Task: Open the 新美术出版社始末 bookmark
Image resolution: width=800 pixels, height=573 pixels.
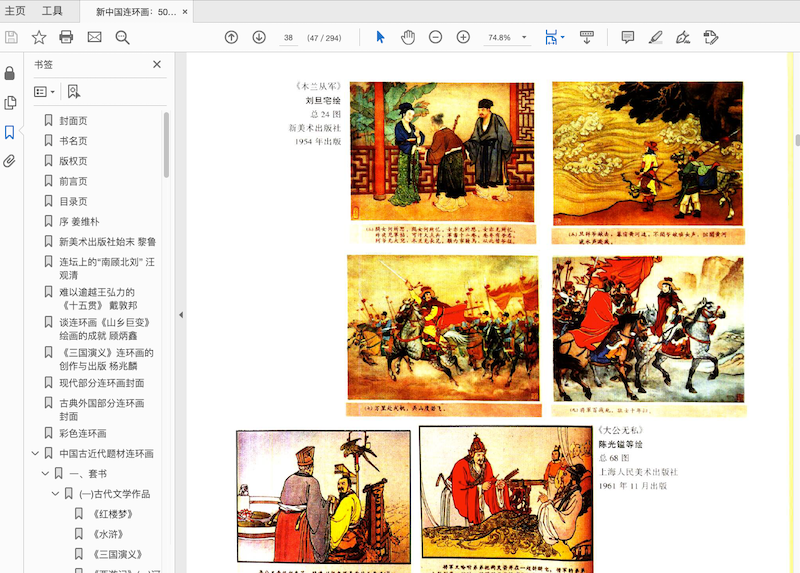Action: (x=107, y=242)
